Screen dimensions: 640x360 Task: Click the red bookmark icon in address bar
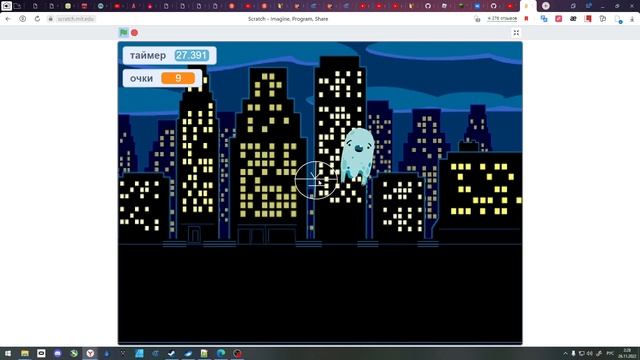pyautogui.click(x=527, y=19)
